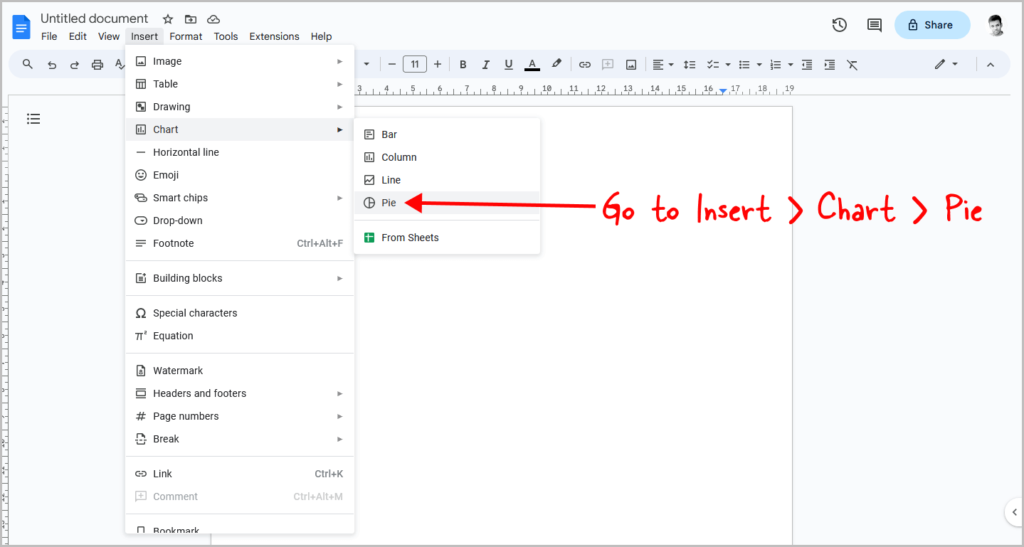Screen dimensions: 1024x547
Task: Open bulleted list options arrow
Action: click(759, 65)
